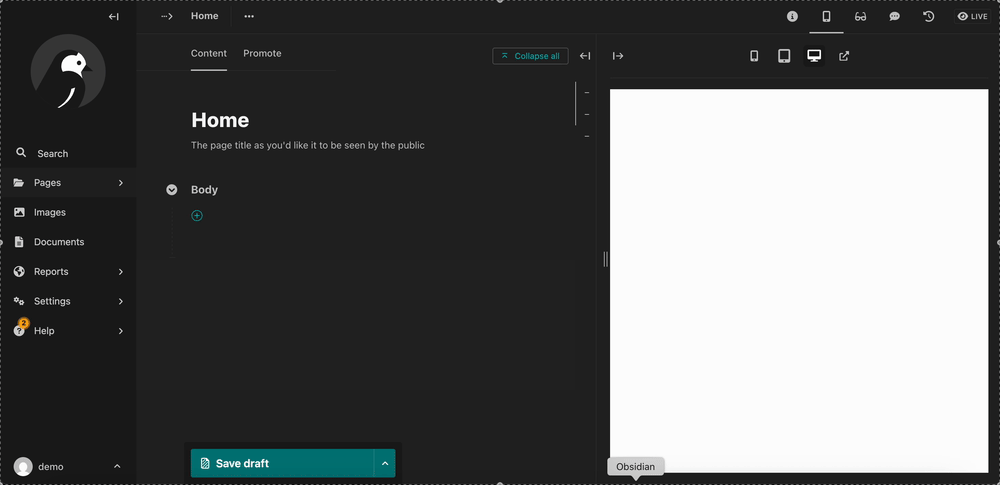Click the minimap scroll indicator bar
Screen dimensions: 1000x485
575,103
